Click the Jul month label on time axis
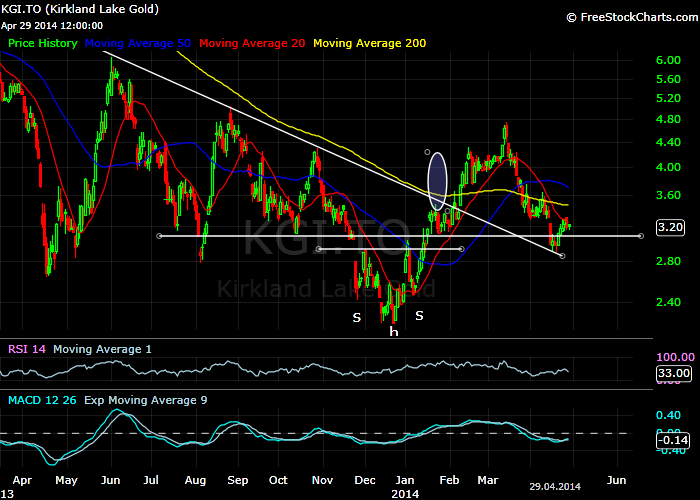 click(151, 480)
